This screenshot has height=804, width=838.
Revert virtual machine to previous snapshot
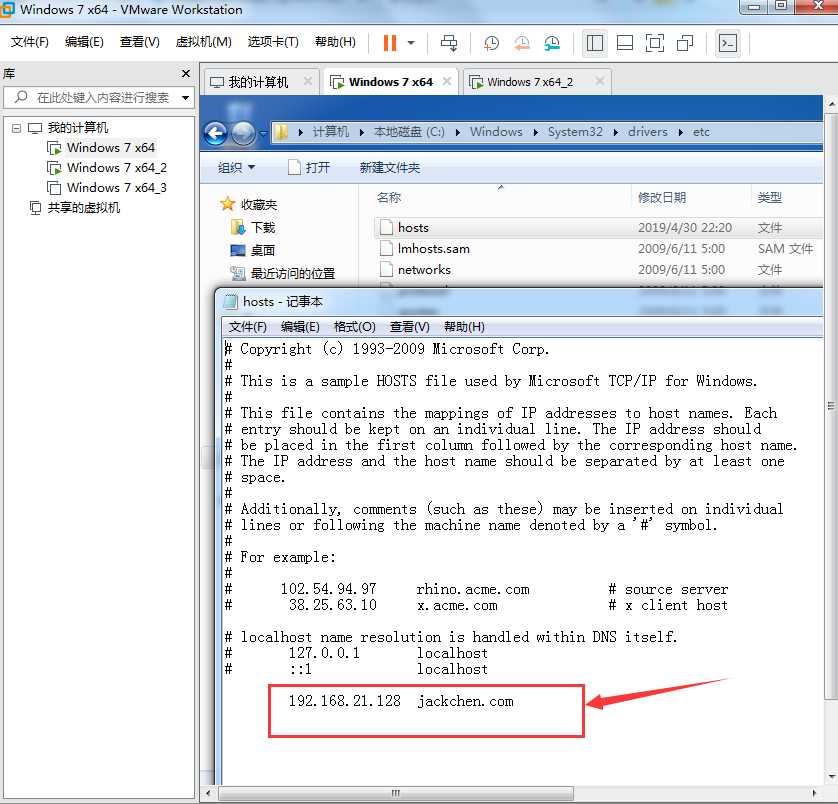pos(522,43)
